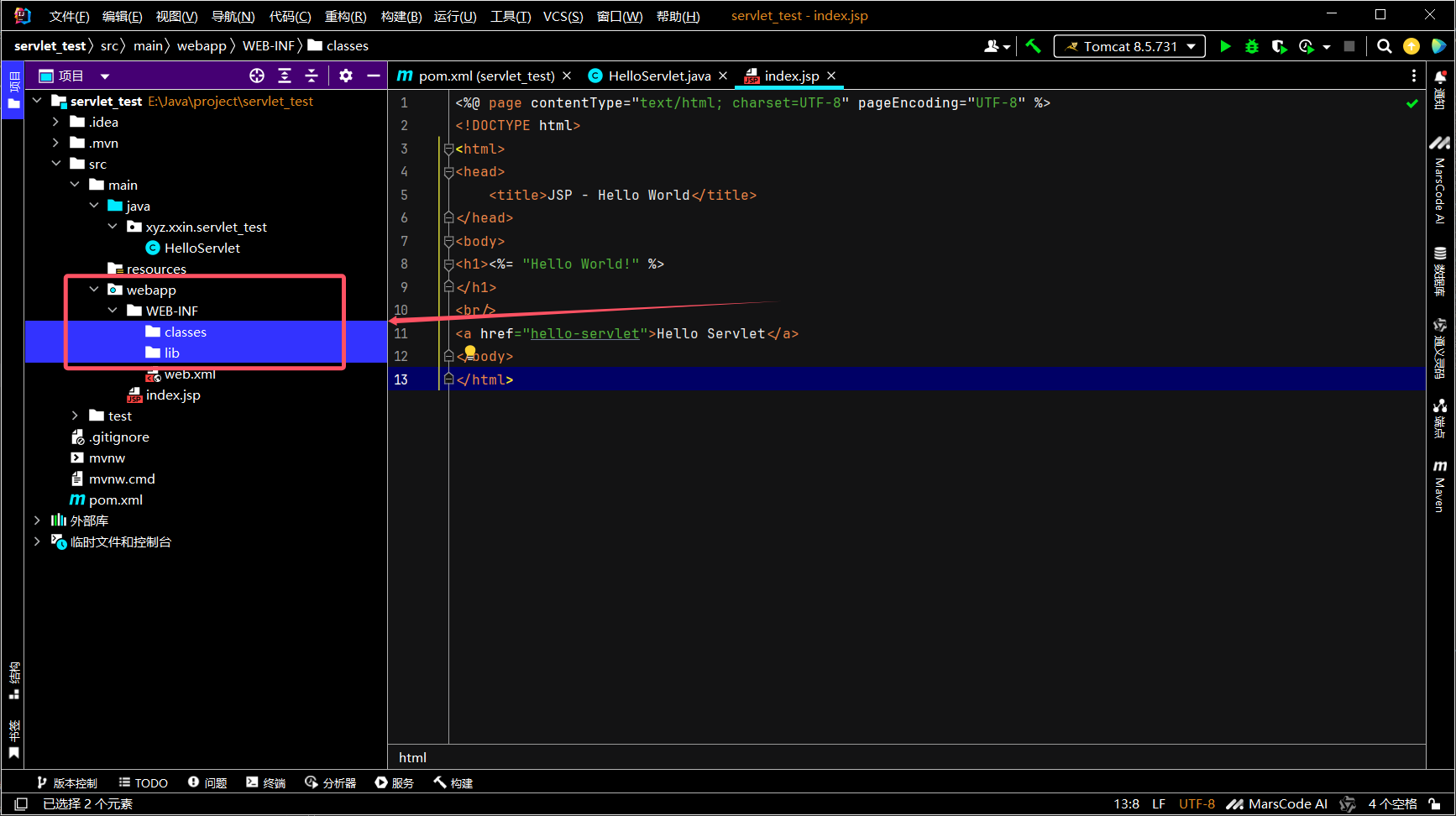The image size is (1456, 816).
Task: Open project panel settings gear
Action: coord(346,76)
